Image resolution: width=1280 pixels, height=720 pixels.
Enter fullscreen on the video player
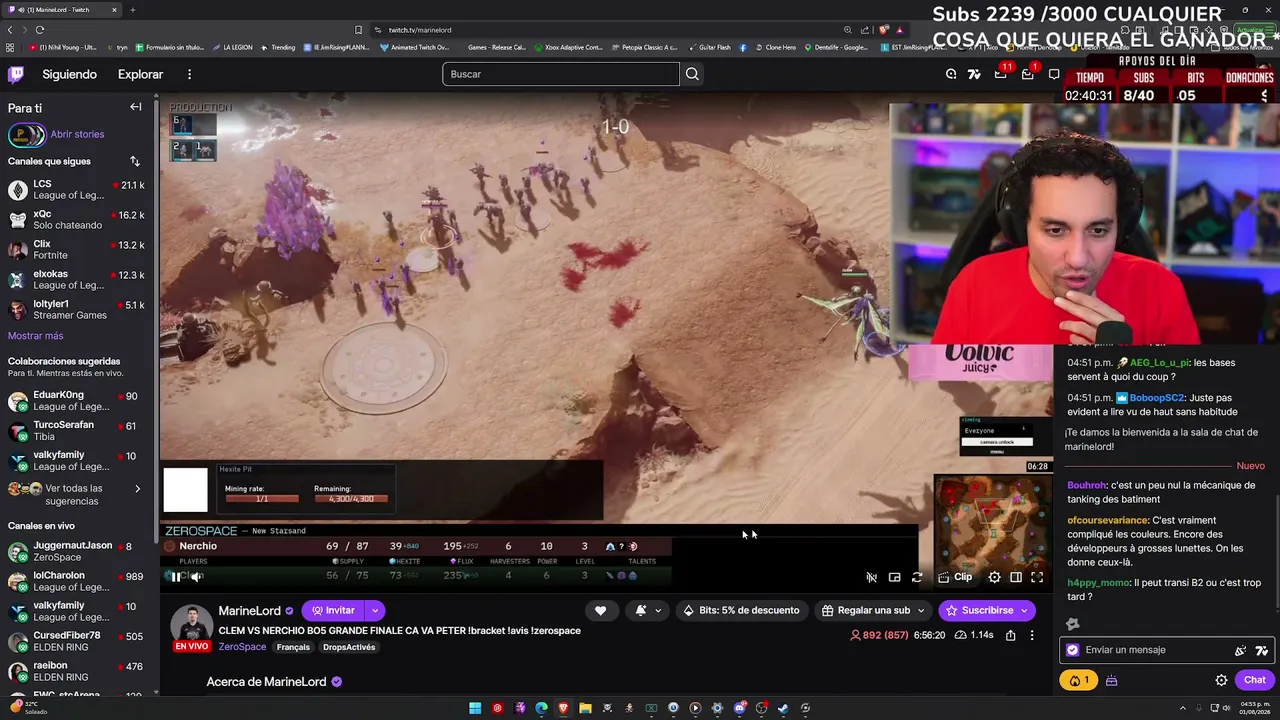coord(1037,577)
